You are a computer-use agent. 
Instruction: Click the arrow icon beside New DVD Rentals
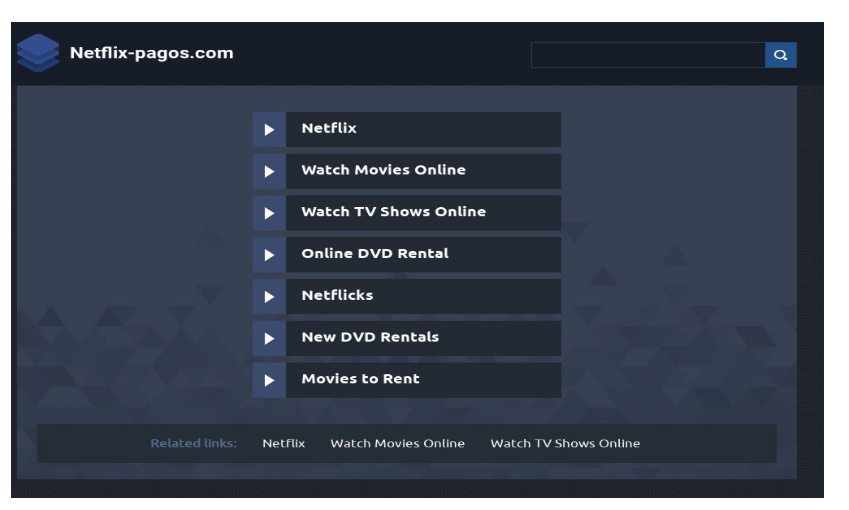(269, 338)
